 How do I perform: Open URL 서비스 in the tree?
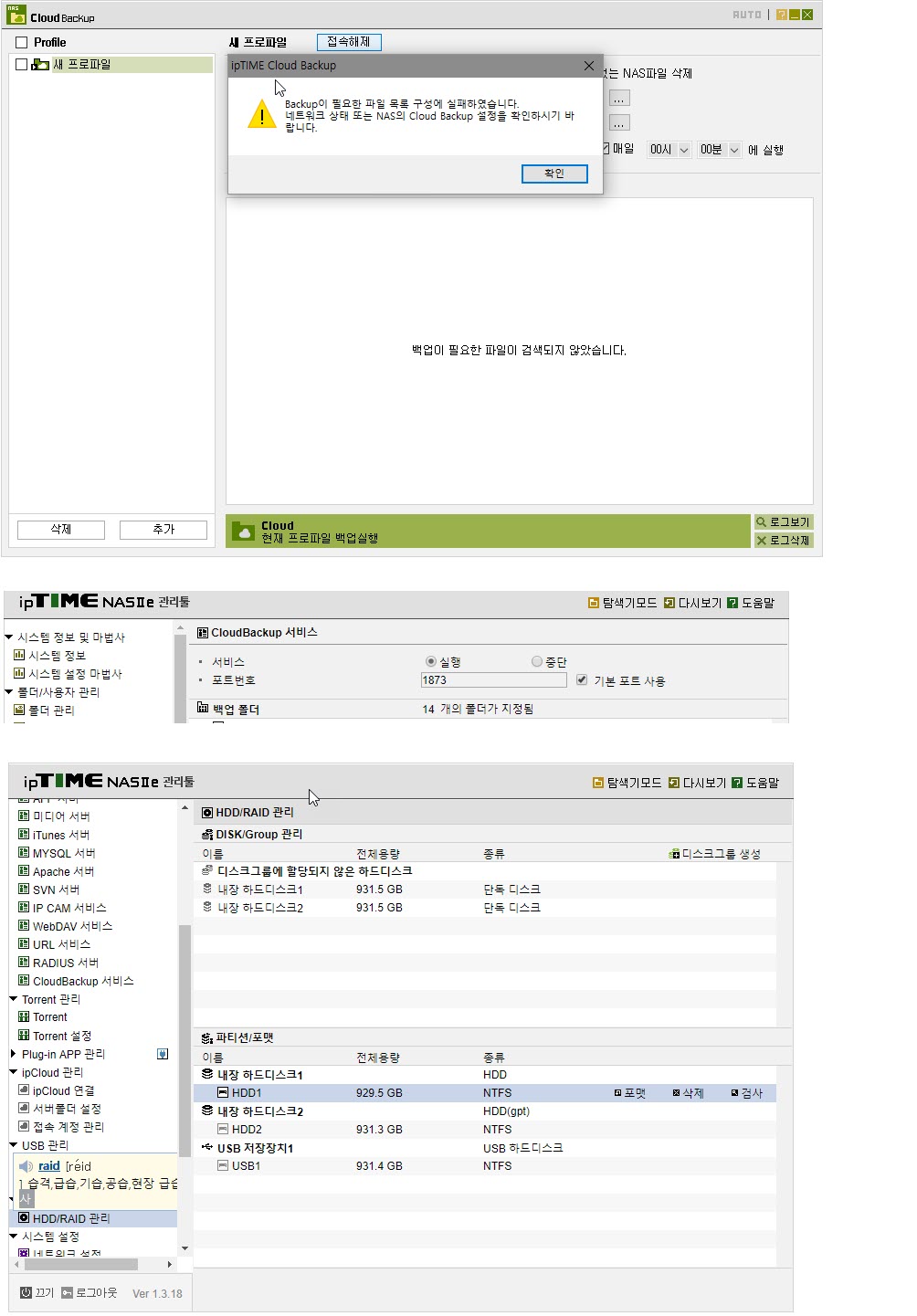[54, 944]
